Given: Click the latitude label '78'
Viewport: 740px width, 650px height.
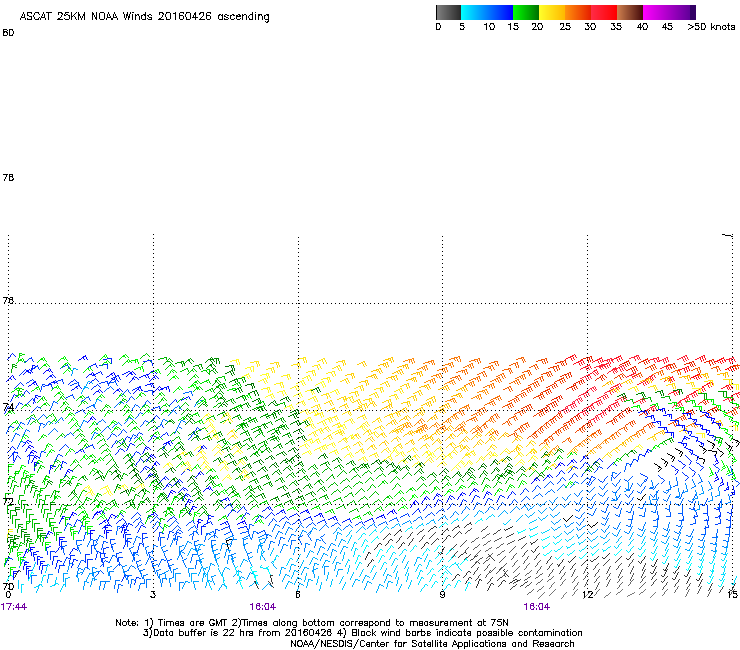Looking at the screenshot, I should click(x=8, y=177).
